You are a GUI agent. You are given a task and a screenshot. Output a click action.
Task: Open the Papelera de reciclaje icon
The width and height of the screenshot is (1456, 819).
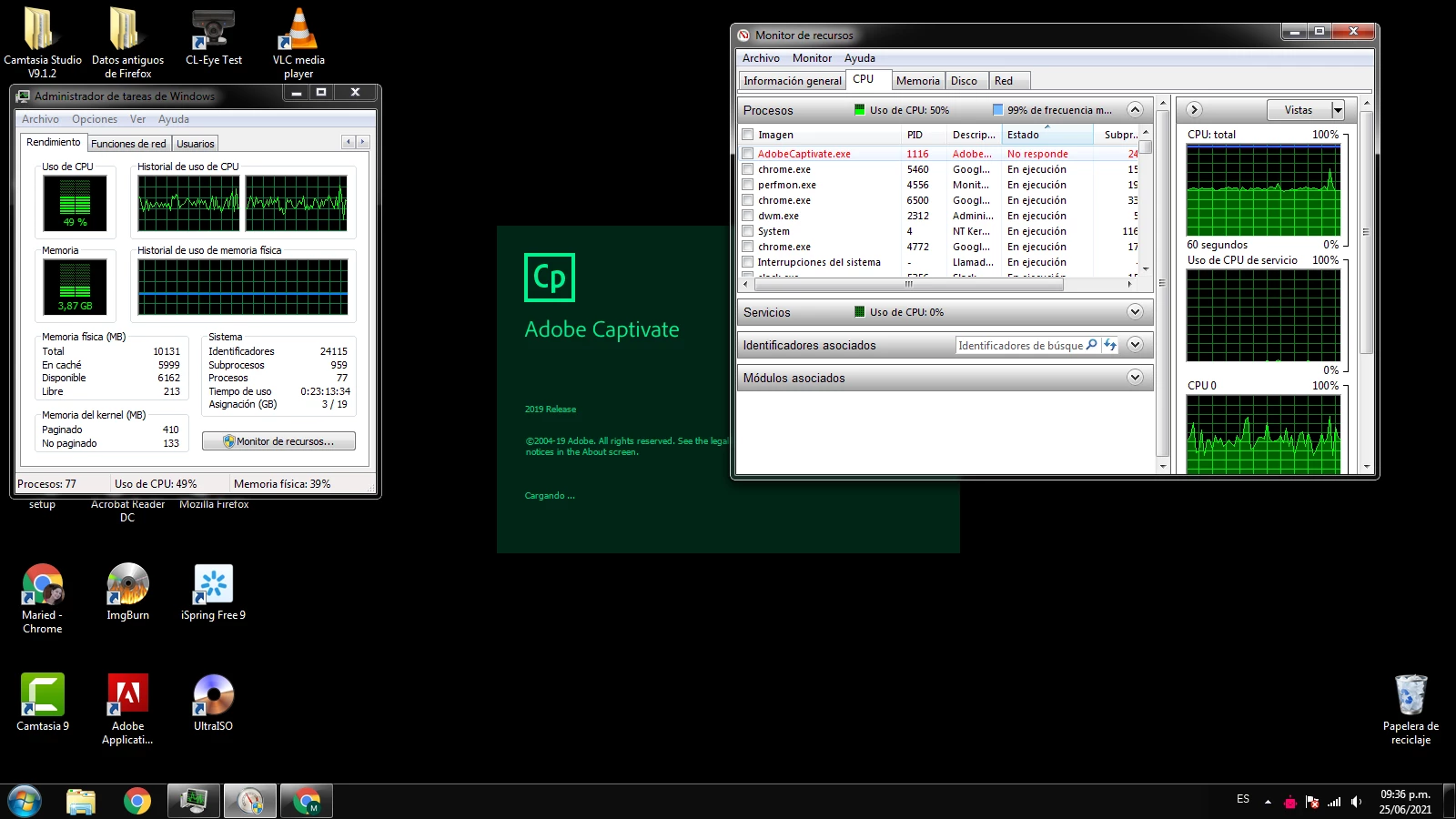pyautogui.click(x=1410, y=710)
